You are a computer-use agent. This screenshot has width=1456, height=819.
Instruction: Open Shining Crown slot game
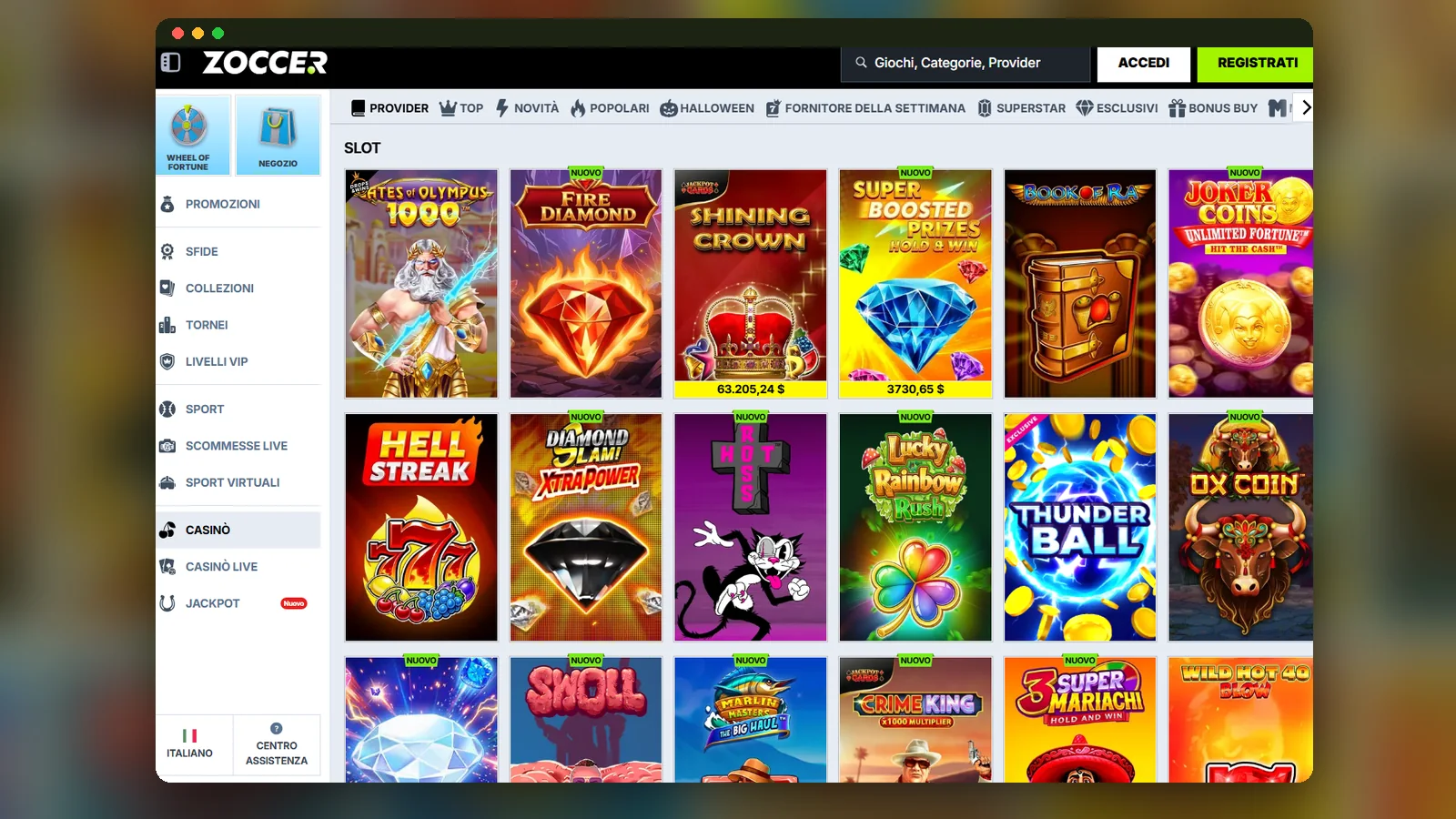[751, 283]
